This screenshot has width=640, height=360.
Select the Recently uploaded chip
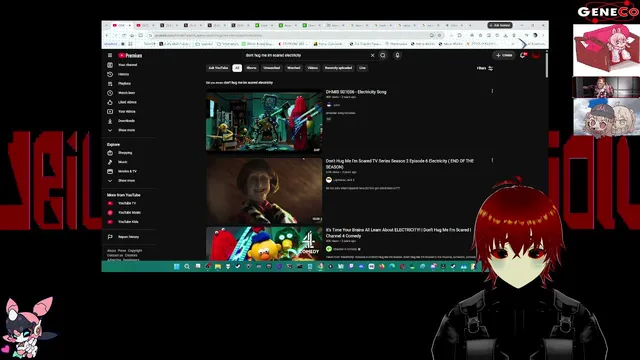338,68
